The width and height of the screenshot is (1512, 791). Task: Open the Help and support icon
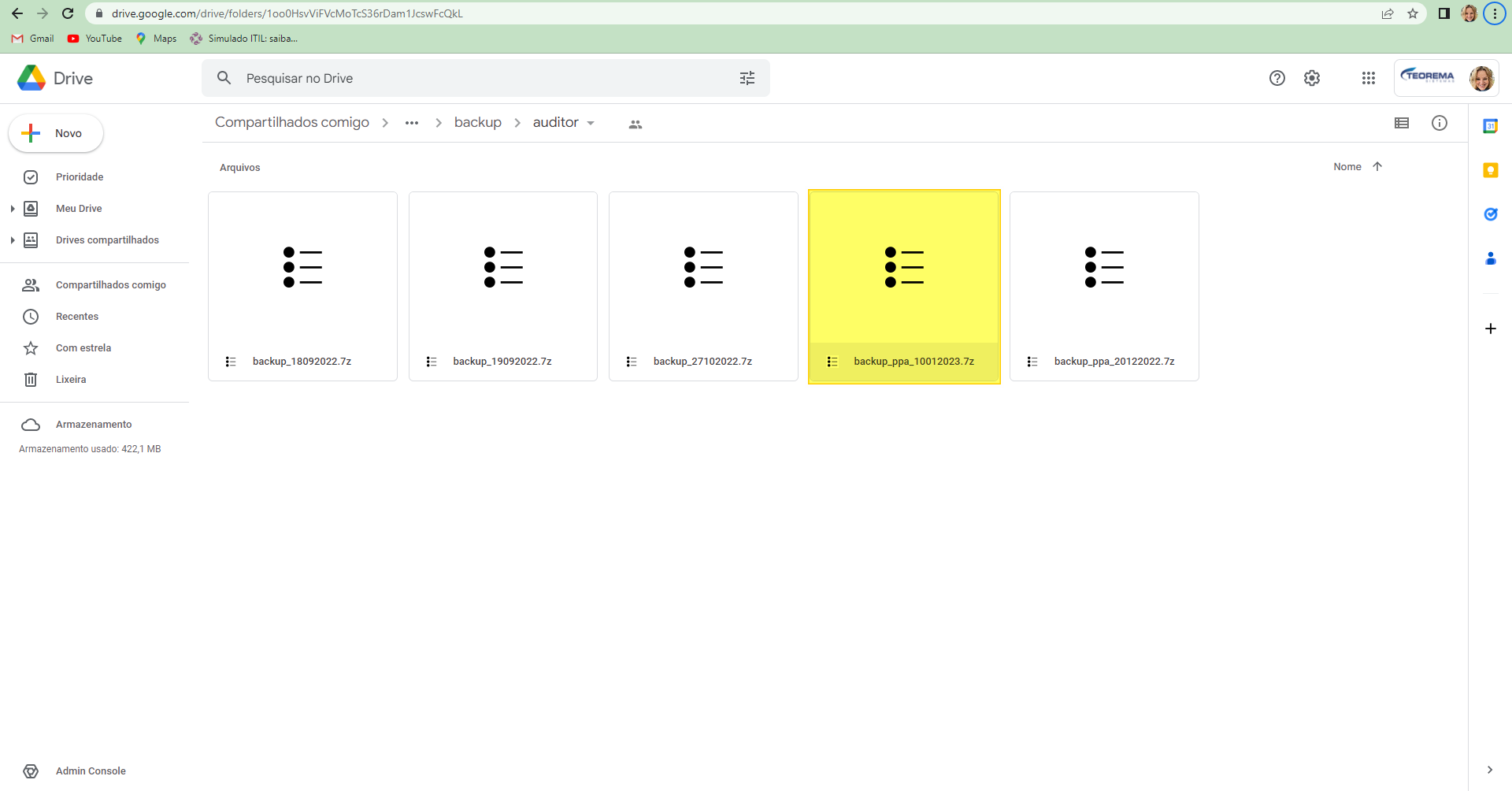click(x=1277, y=78)
